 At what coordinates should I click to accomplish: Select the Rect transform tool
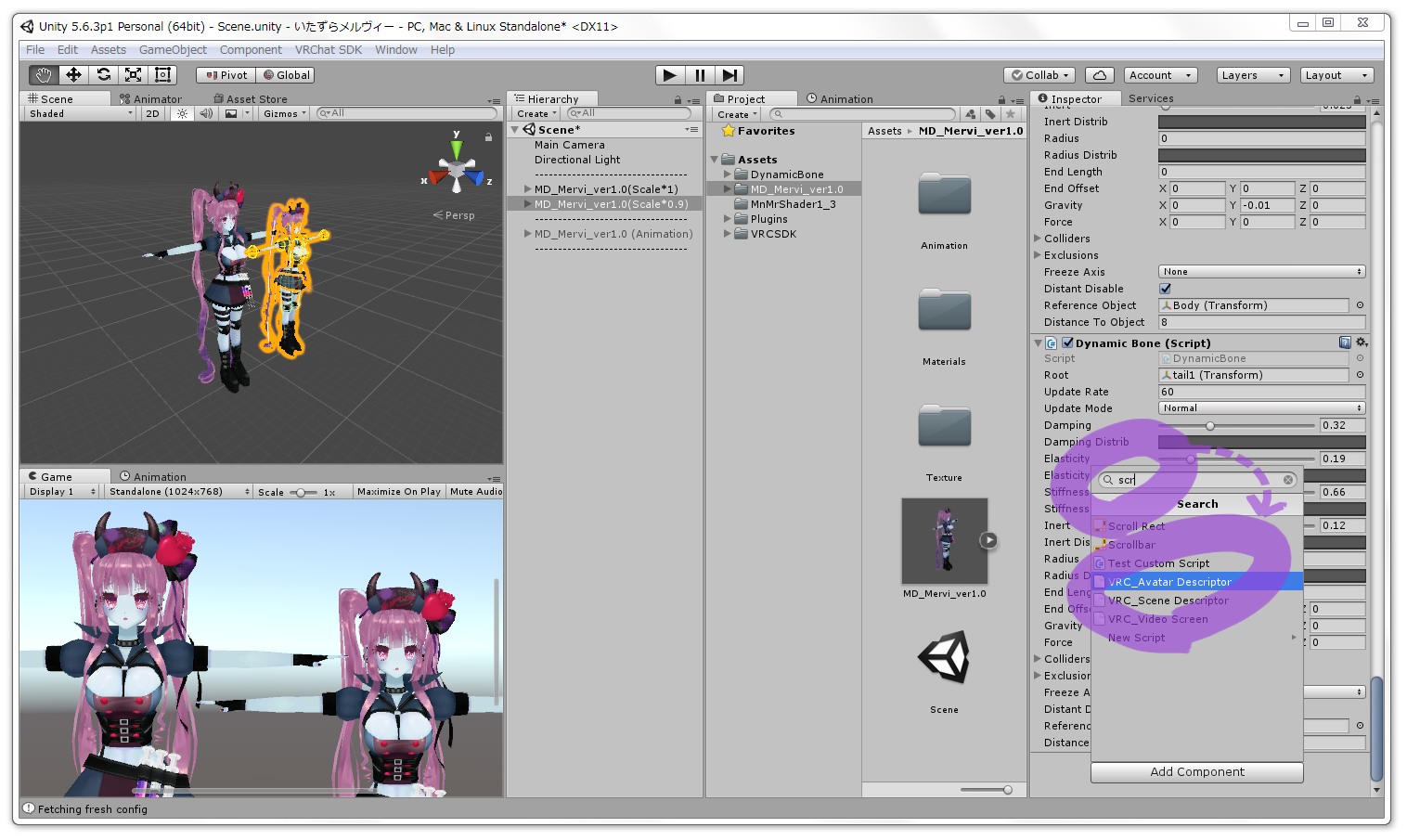point(162,75)
